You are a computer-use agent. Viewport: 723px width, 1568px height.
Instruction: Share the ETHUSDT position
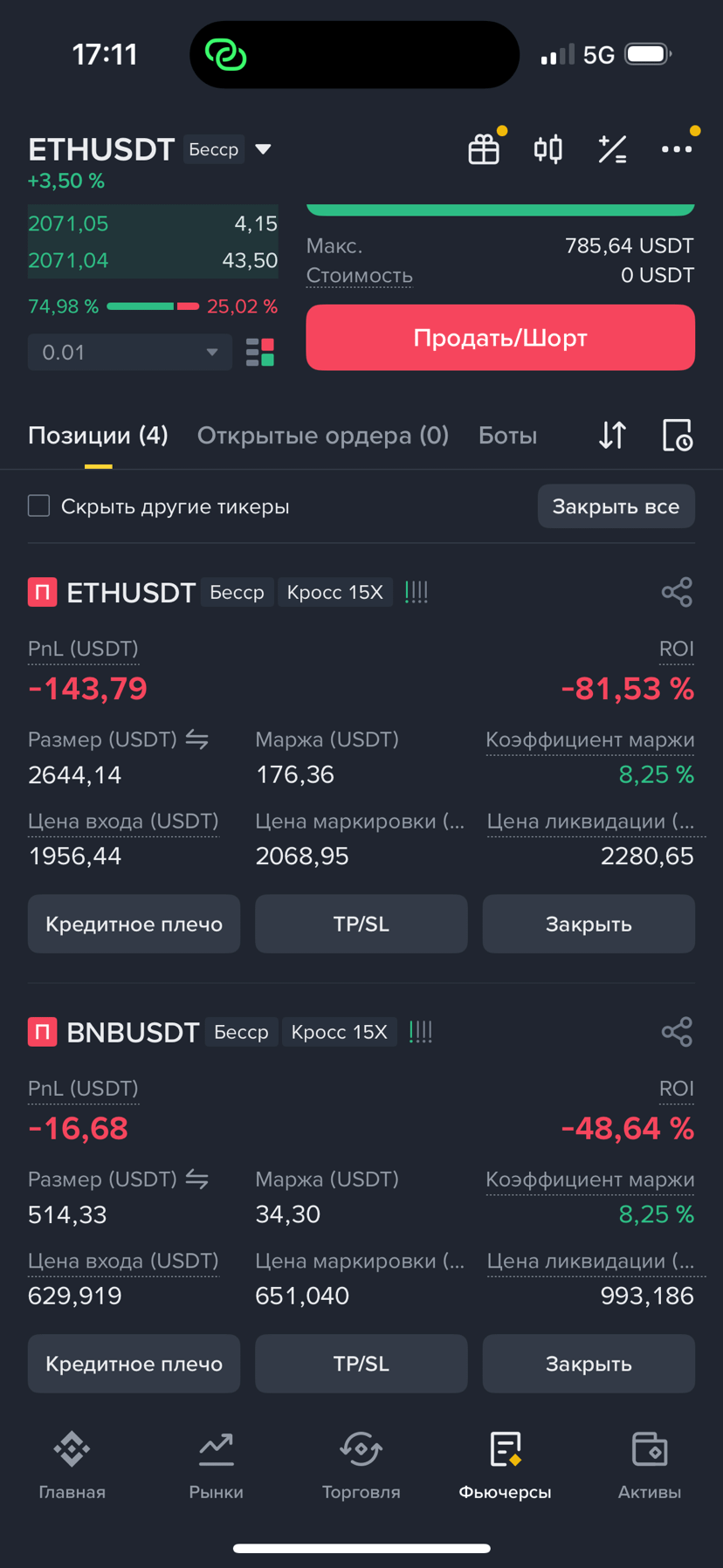point(677,592)
